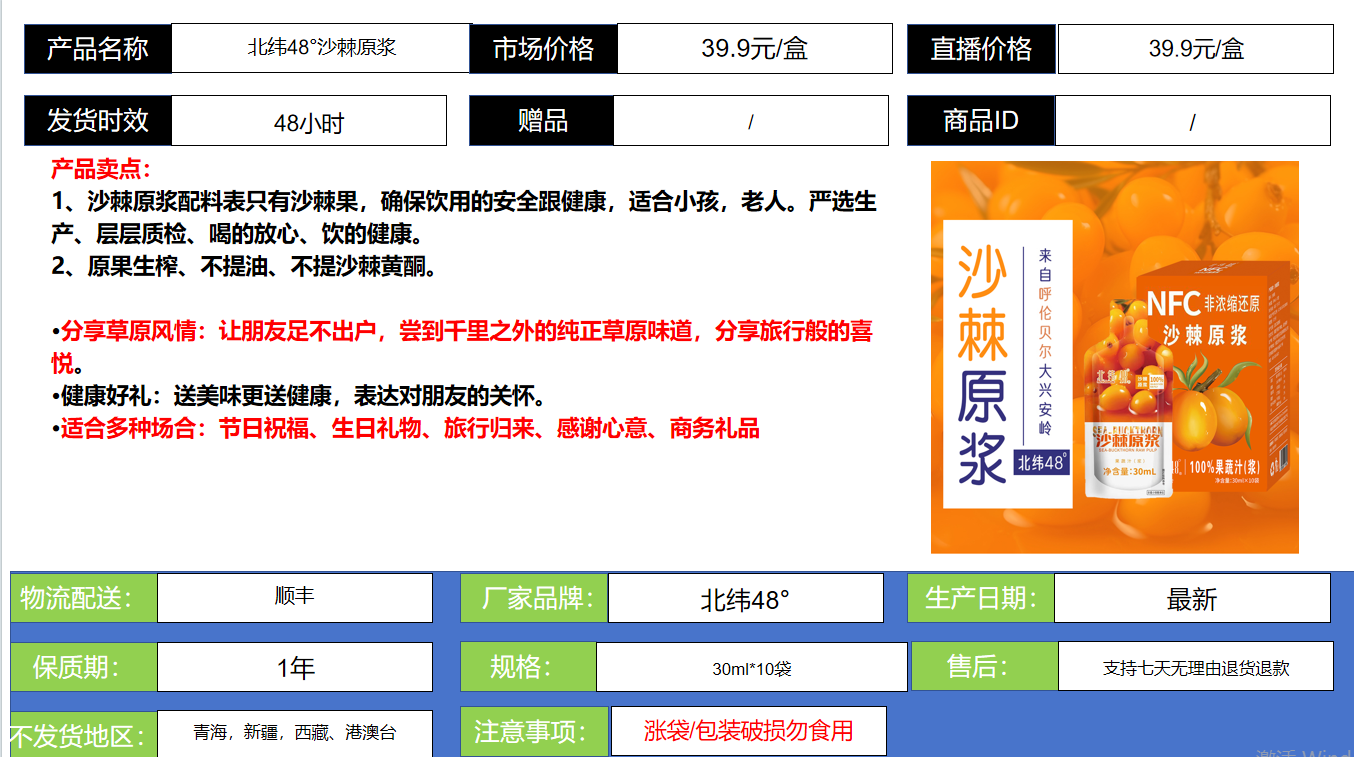Screen dimensions: 1354x757
Task: Click the 分享草原风情 bullet text
Action: pos(460,332)
